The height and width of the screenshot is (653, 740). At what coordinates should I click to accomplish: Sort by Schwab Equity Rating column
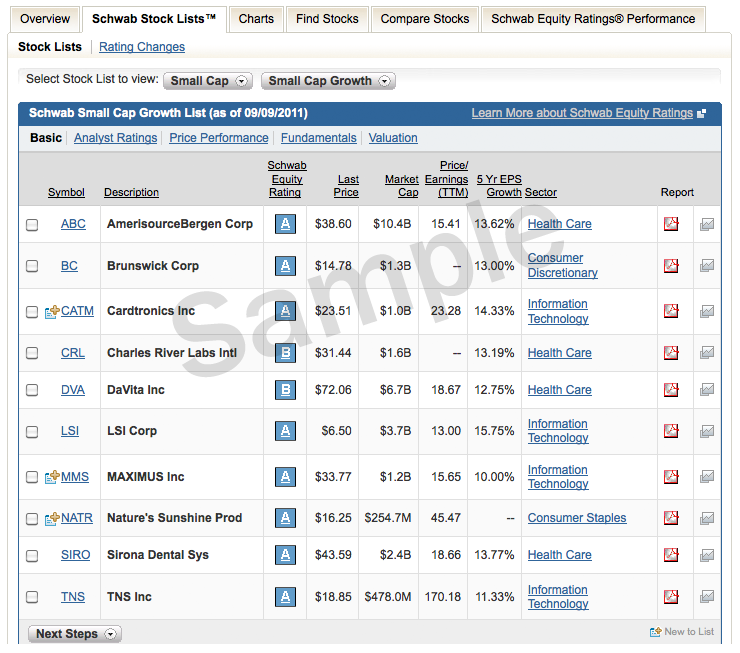coord(286,179)
